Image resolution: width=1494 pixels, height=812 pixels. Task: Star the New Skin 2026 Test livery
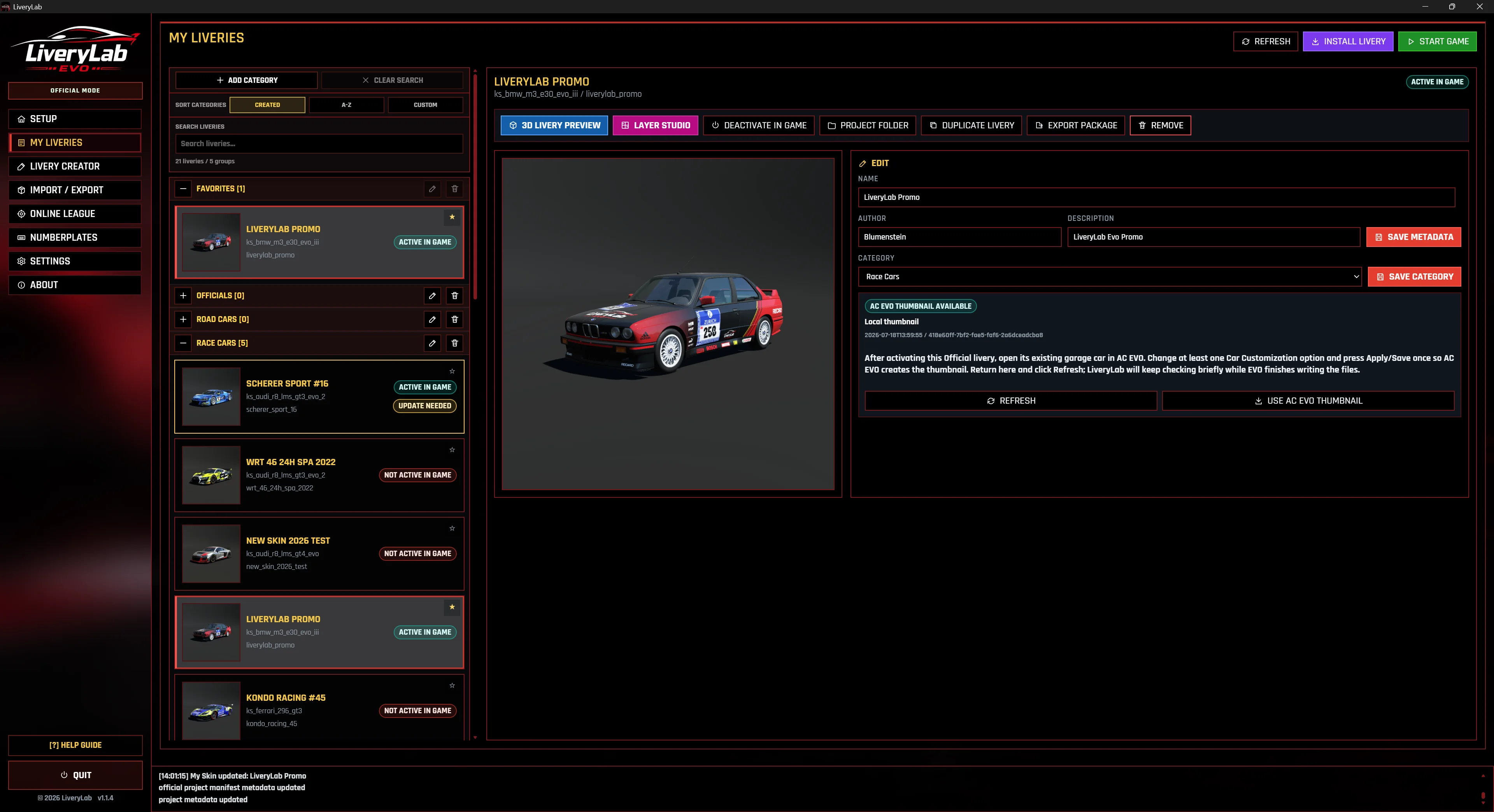pos(452,528)
